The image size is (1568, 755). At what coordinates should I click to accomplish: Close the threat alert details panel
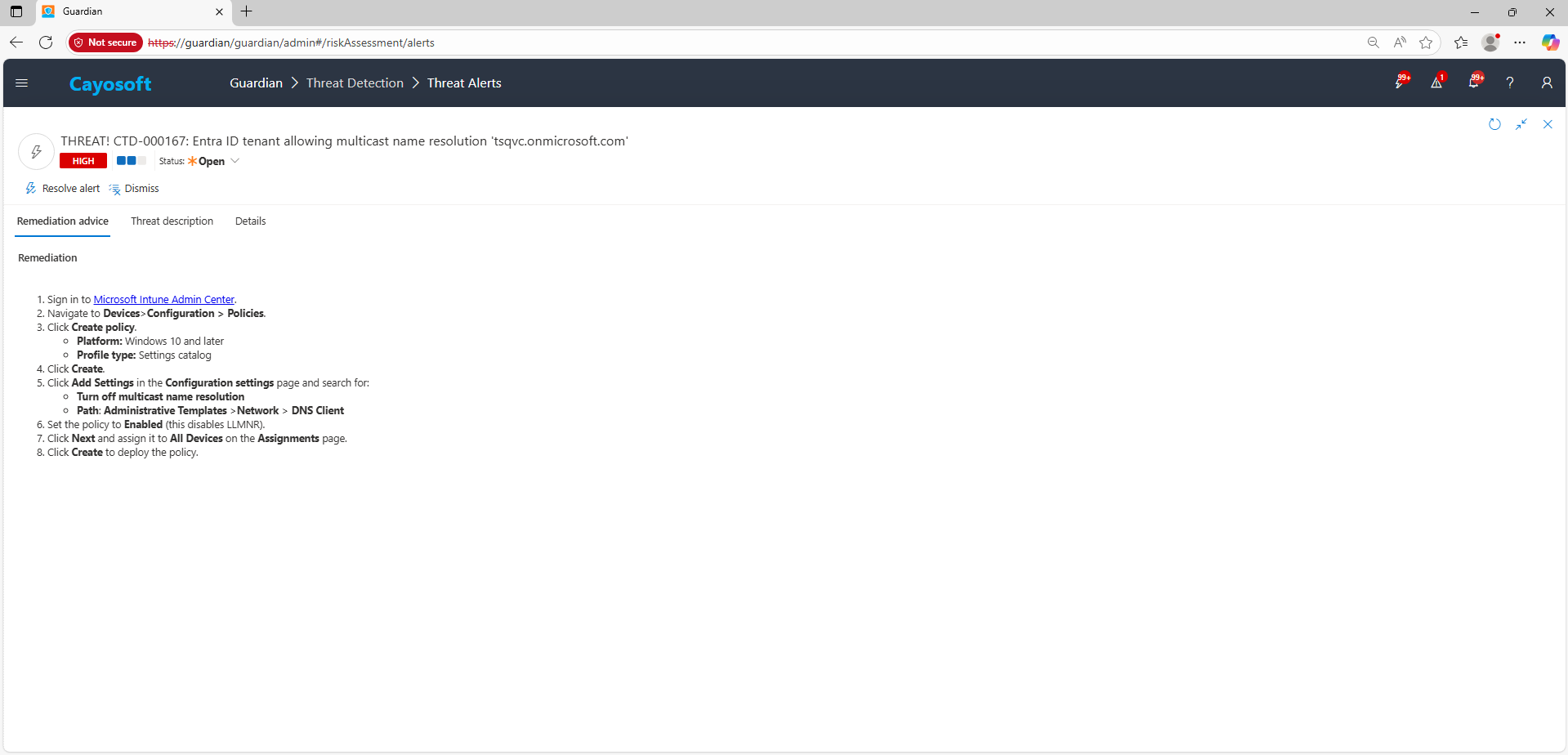[x=1548, y=124]
